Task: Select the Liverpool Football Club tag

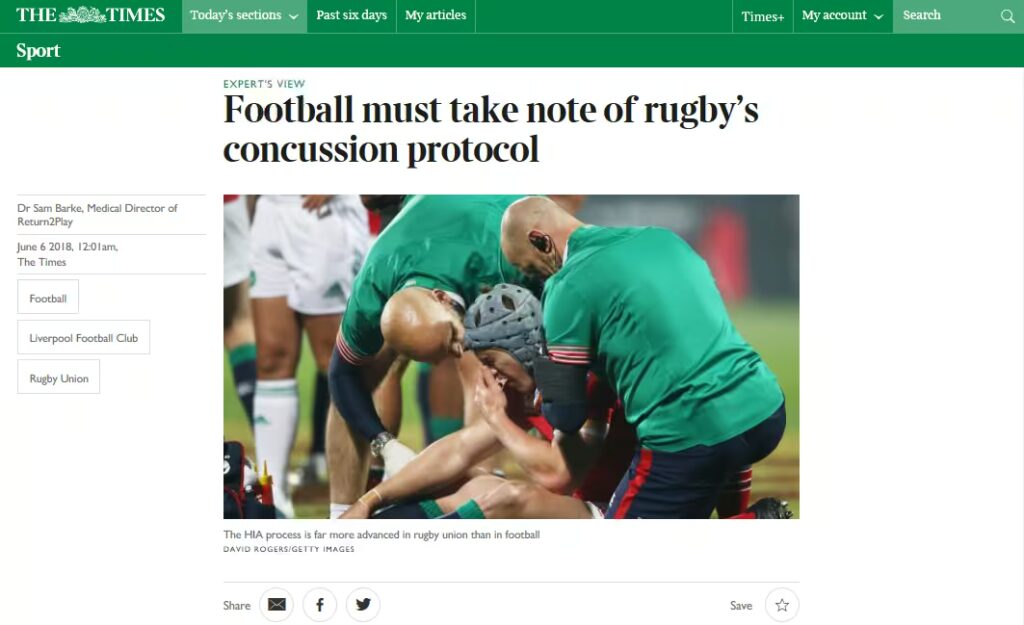Action: [x=84, y=338]
